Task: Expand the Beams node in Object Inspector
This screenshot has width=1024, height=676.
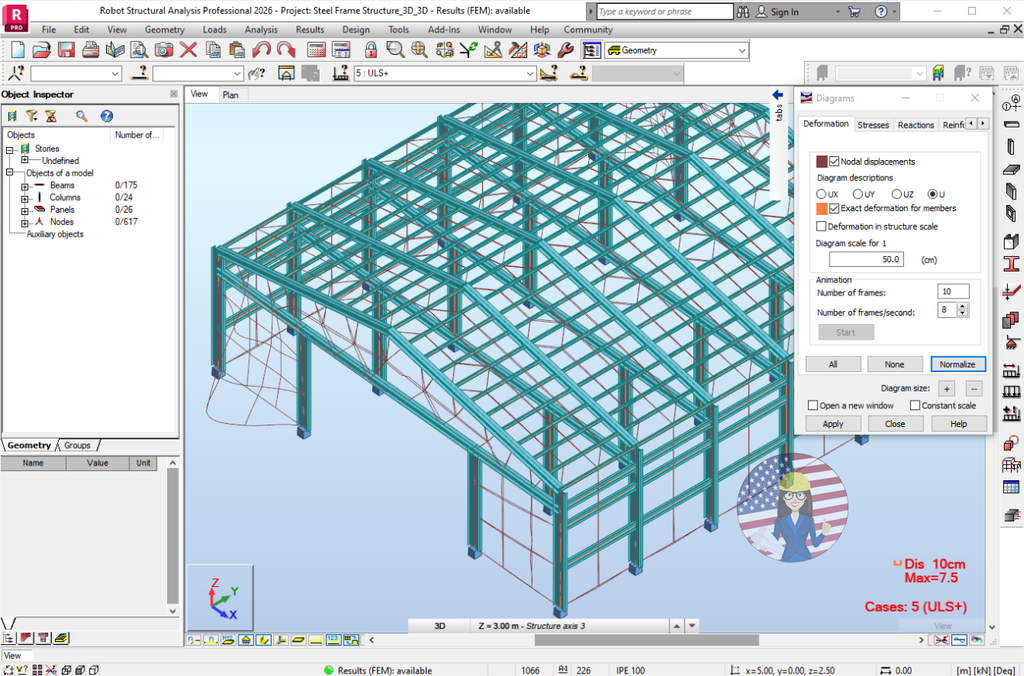Action: (x=23, y=184)
